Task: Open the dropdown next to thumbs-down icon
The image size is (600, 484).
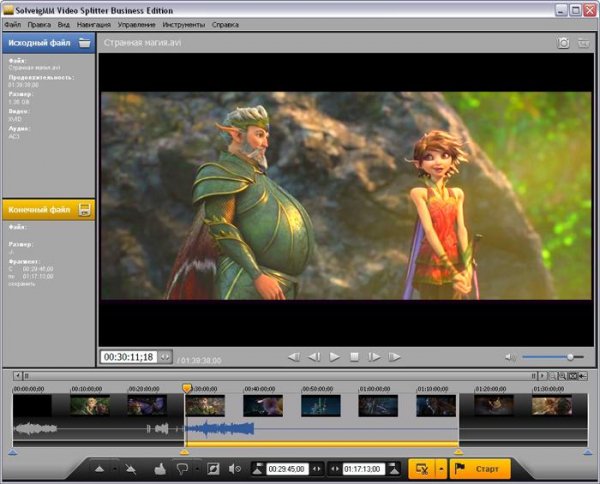Action: point(197,469)
